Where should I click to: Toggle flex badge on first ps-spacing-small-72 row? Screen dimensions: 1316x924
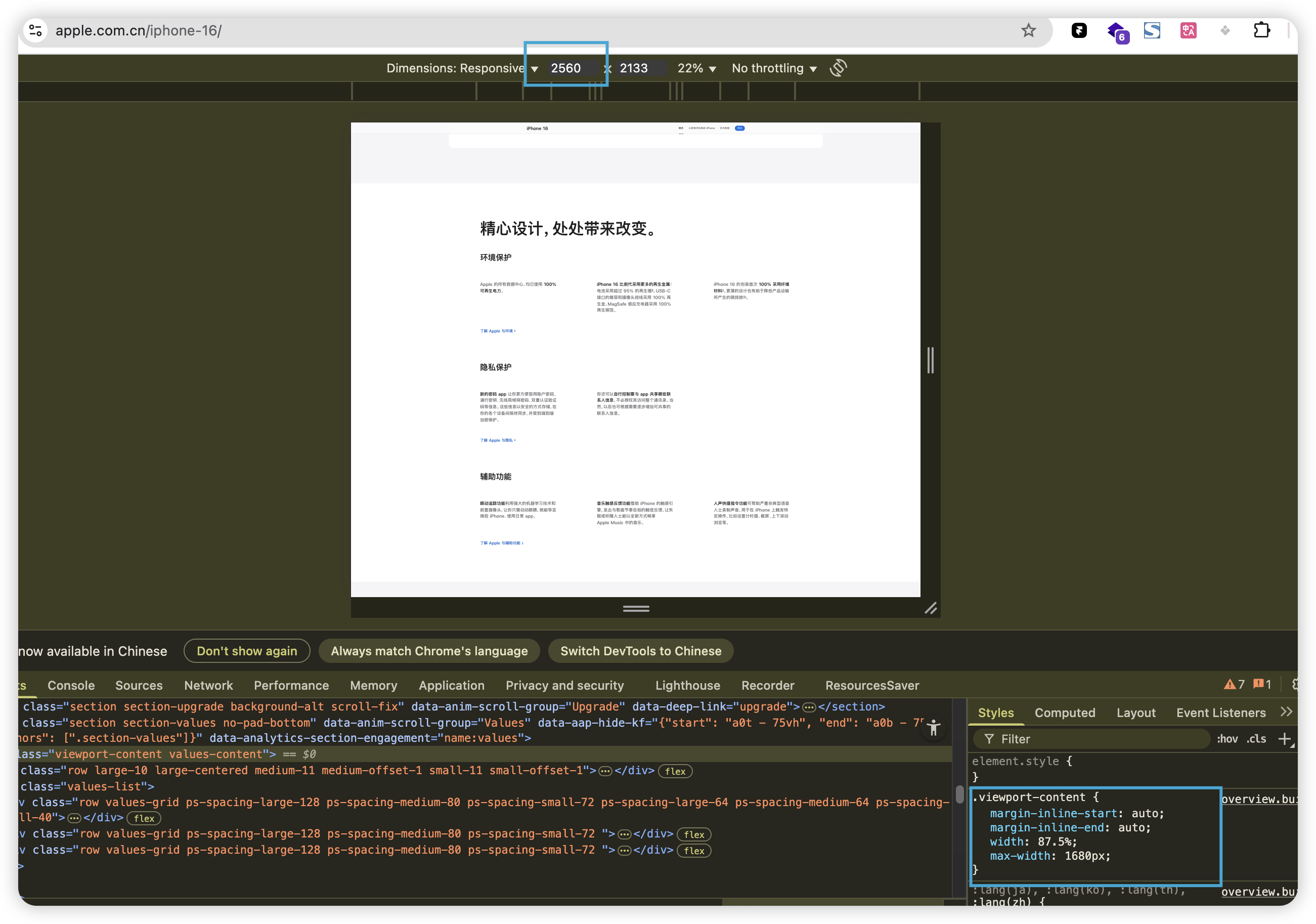click(x=693, y=834)
